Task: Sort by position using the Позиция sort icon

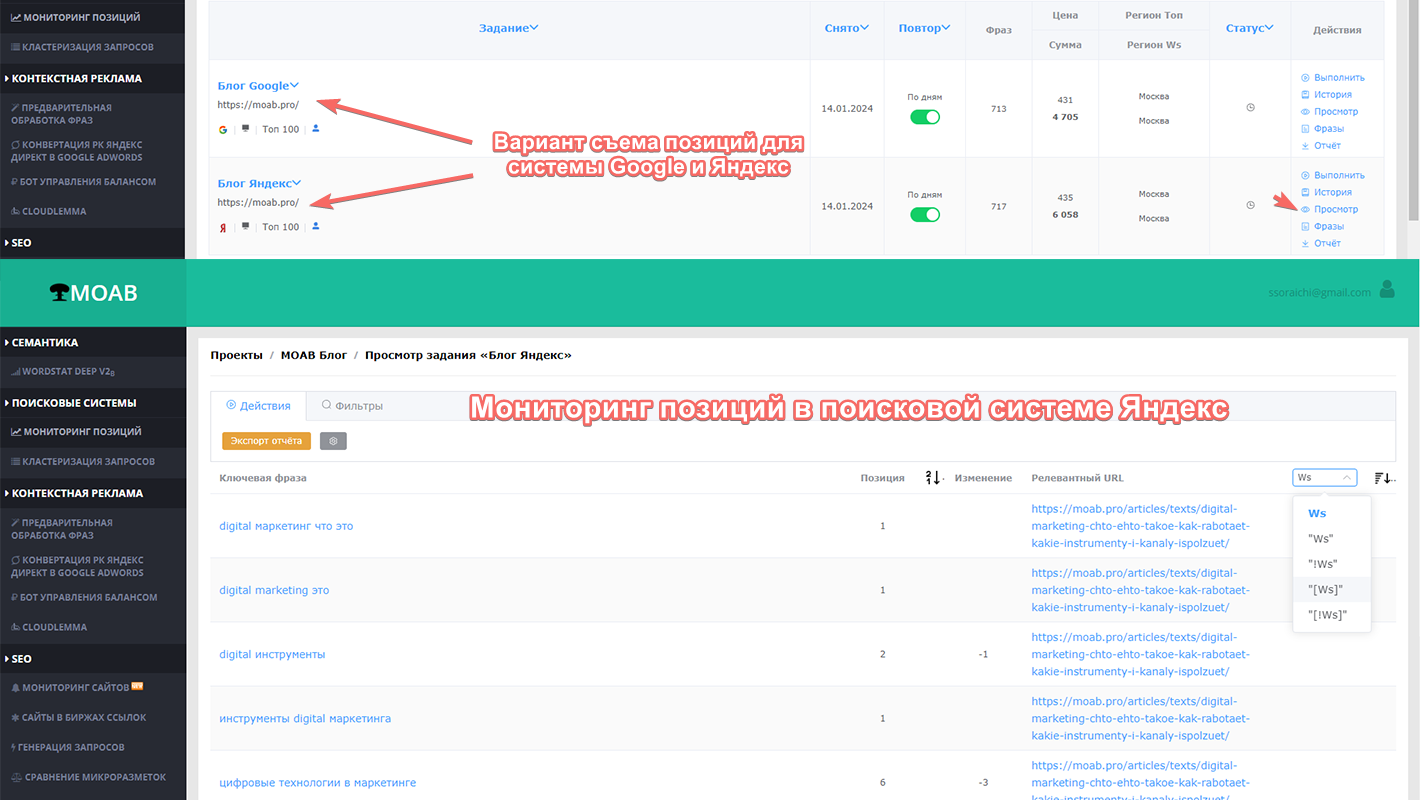Action: (934, 478)
